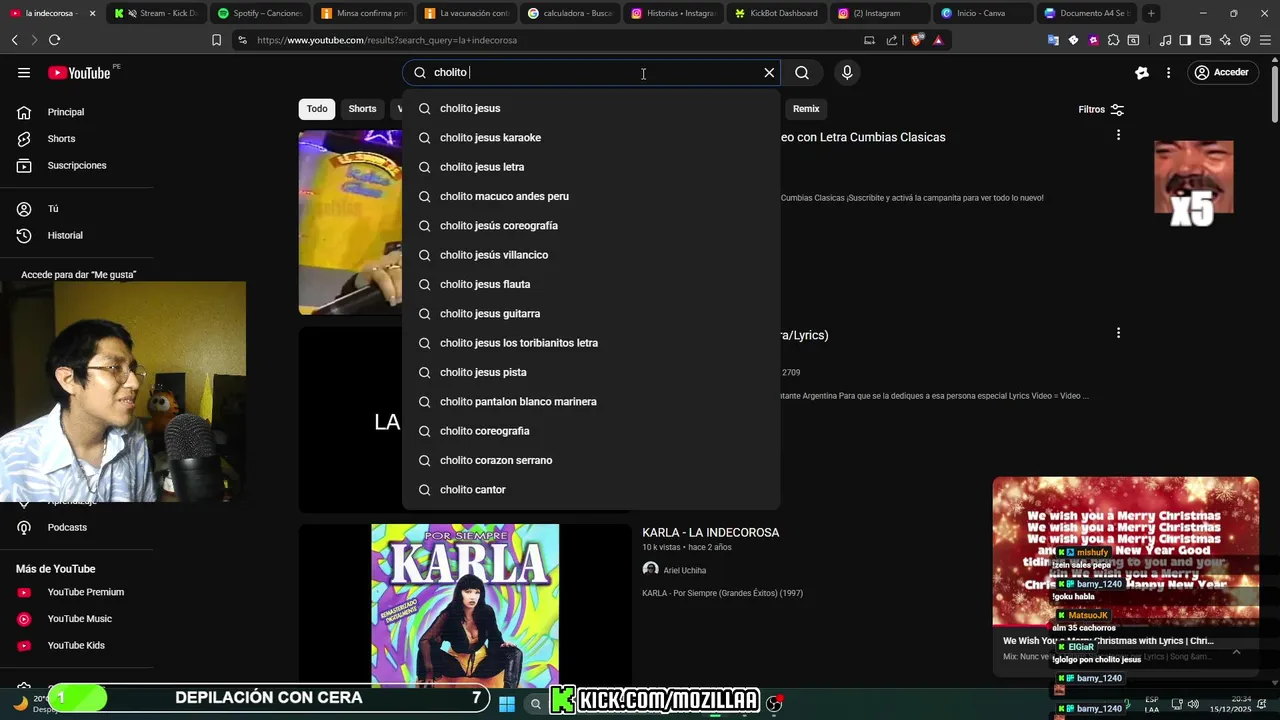
Task: Open the browser share icon
Action: click(x=892, y=40)
